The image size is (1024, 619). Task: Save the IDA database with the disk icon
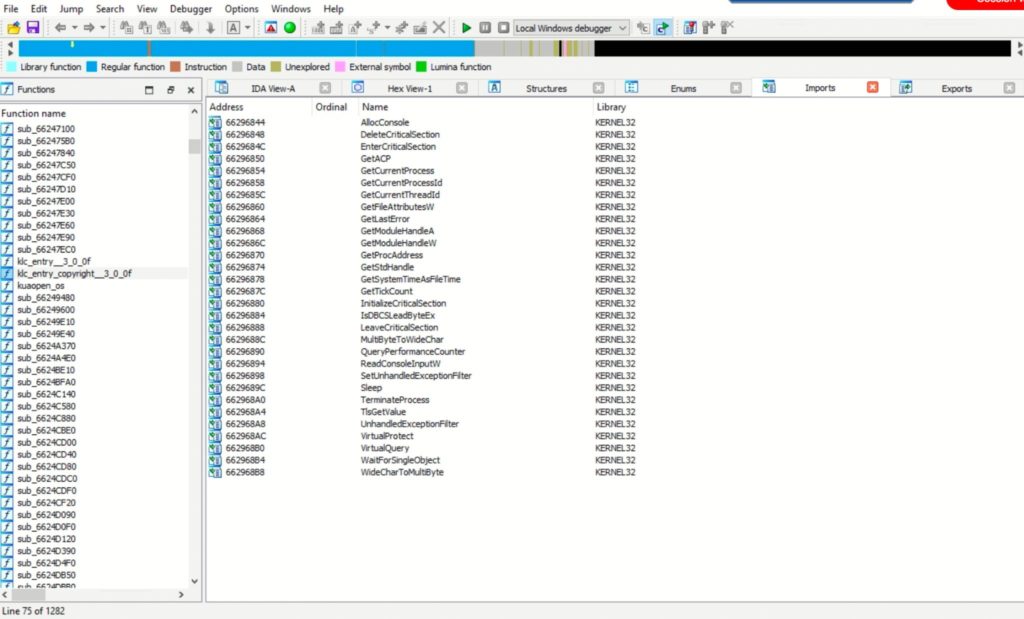pos(34,27)
